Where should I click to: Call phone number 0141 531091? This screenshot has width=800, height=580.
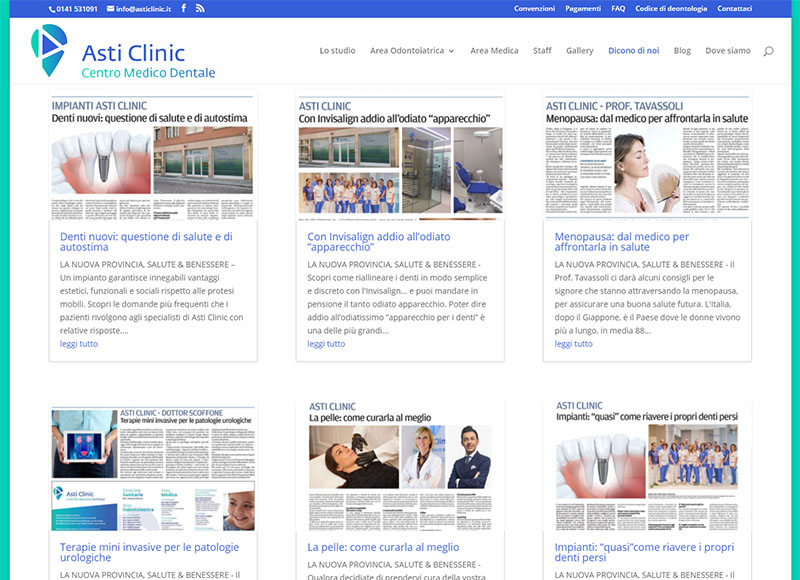(x=73, y=9)
